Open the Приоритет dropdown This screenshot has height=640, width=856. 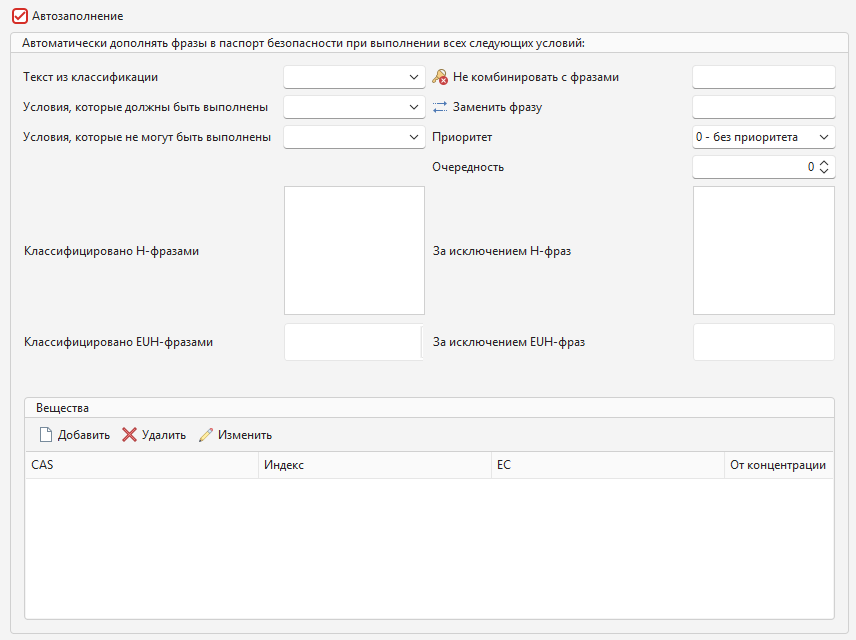point(764,137)
